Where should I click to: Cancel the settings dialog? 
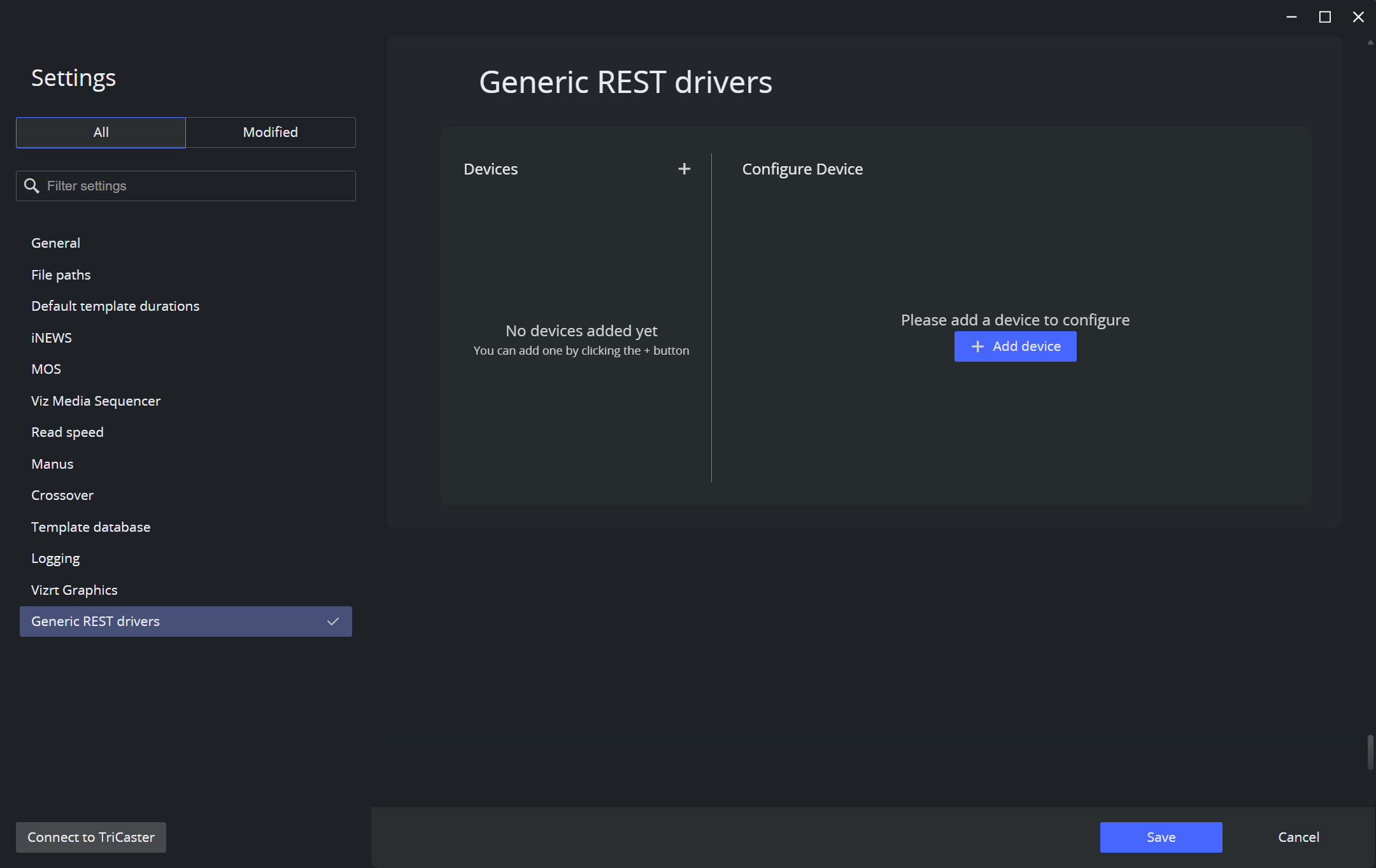click(1298, 837)
